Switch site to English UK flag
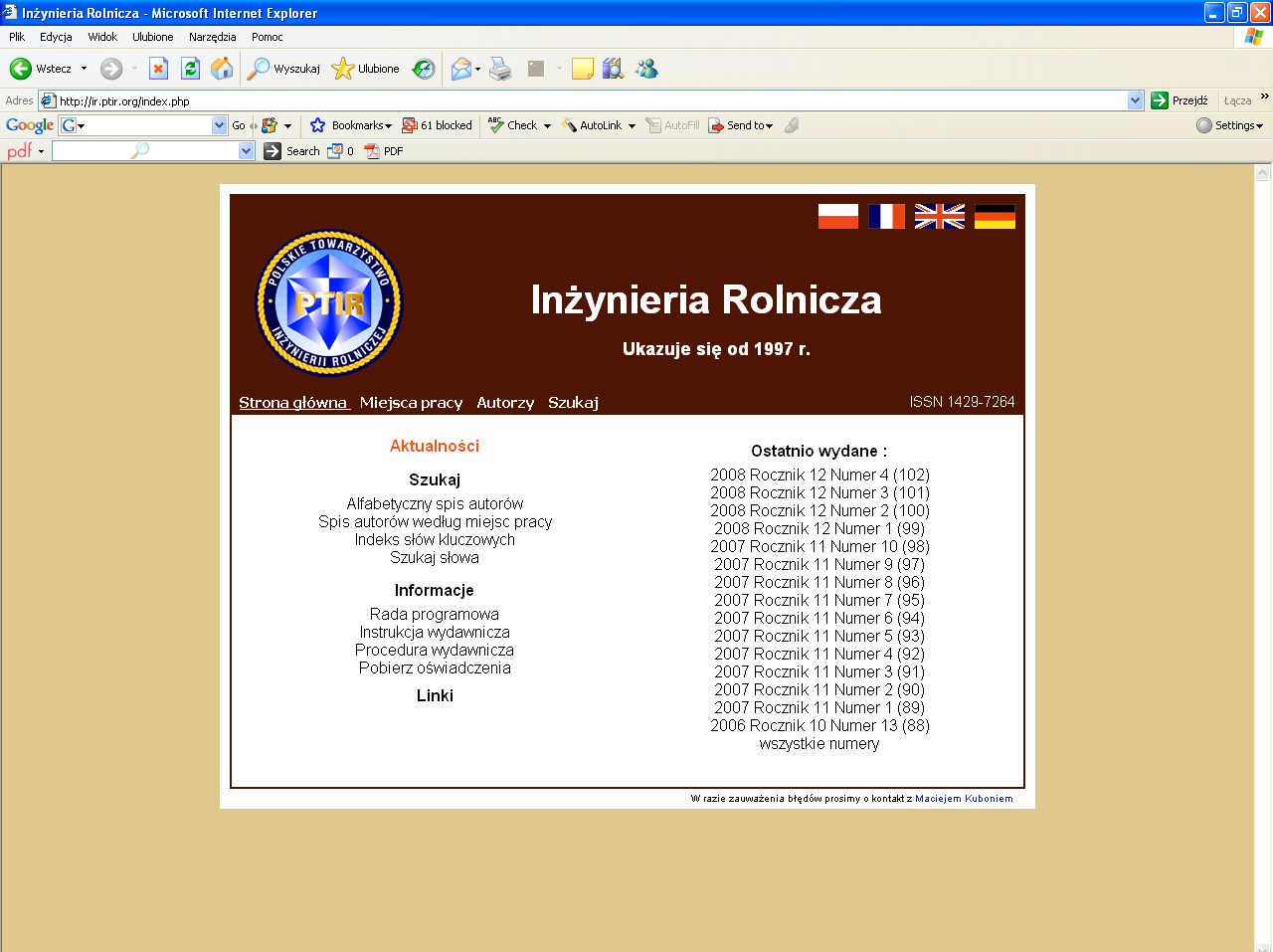This screenshot has width=1273, height=952. click(x=940, y=216)
